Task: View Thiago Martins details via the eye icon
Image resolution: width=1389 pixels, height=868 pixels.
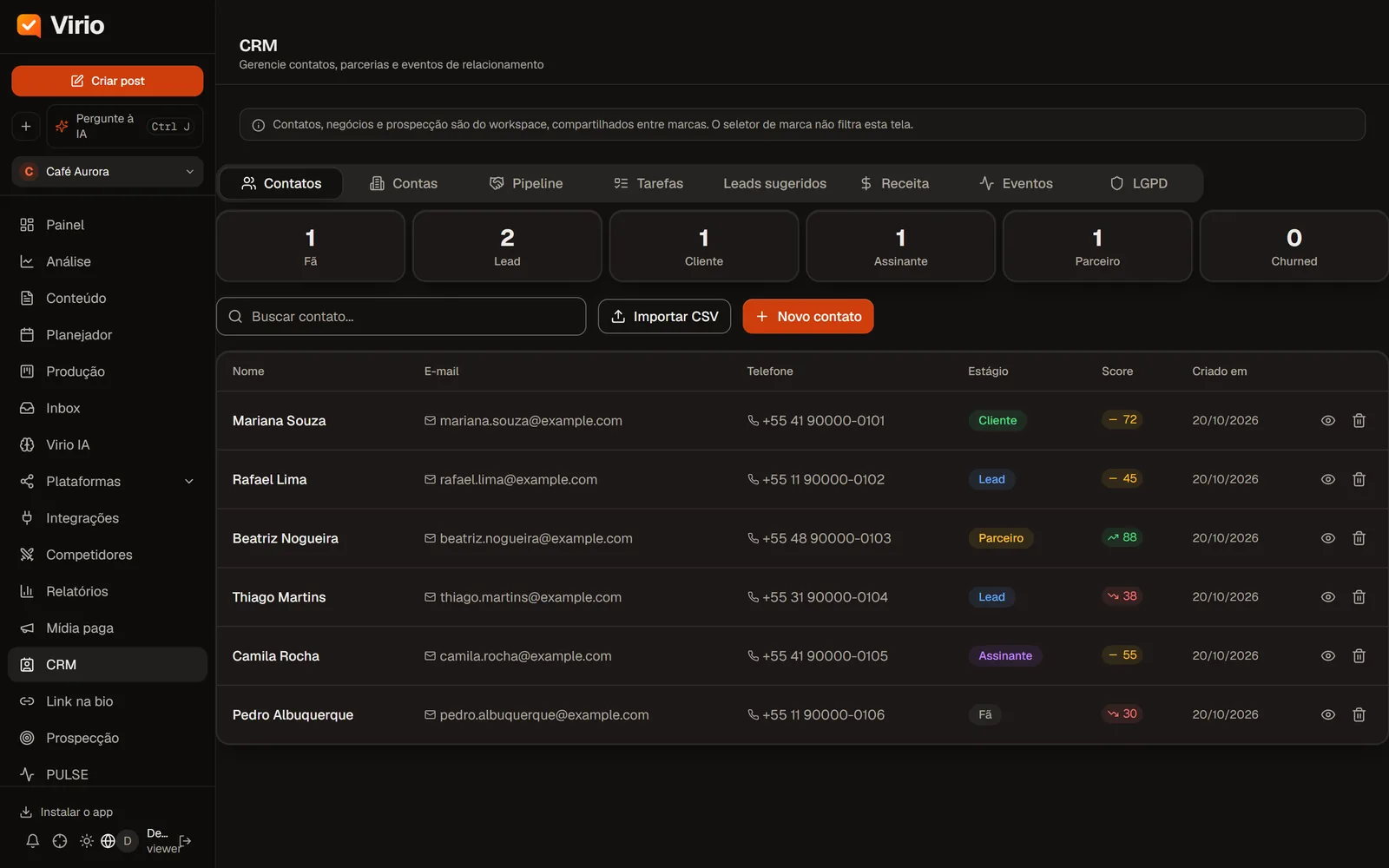Action: click(x=1328, y=597)
